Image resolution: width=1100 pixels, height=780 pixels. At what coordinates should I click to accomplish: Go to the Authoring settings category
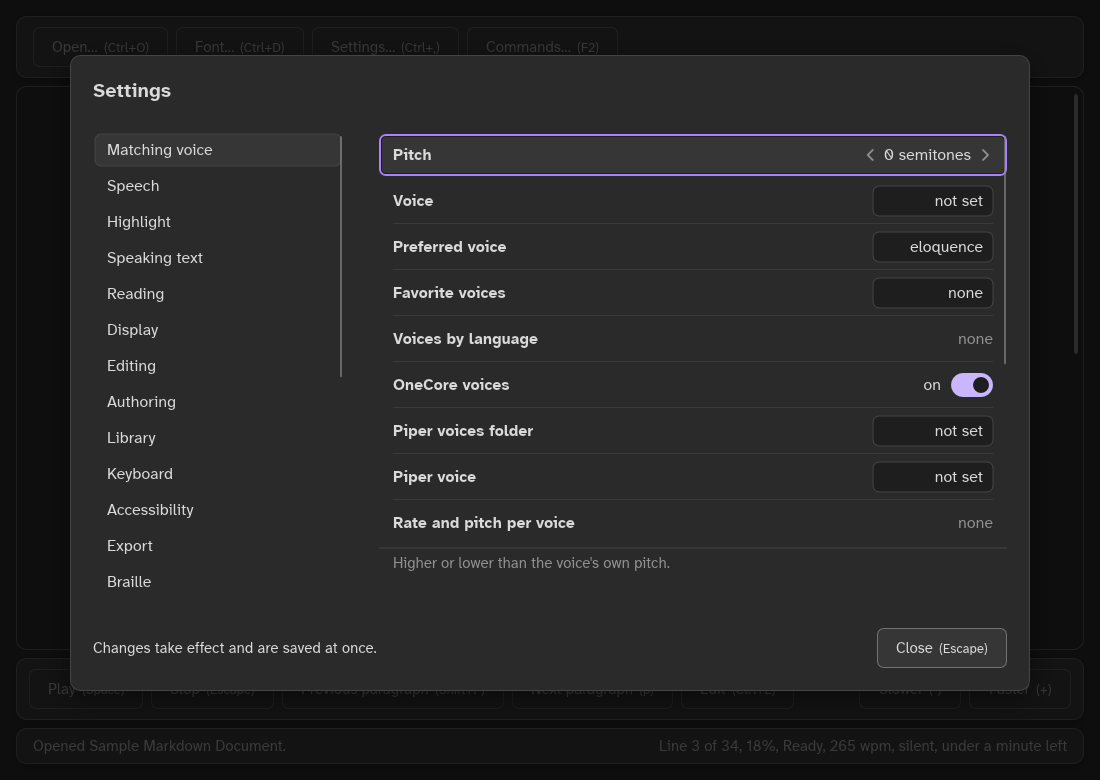click(x=217, y=402)
